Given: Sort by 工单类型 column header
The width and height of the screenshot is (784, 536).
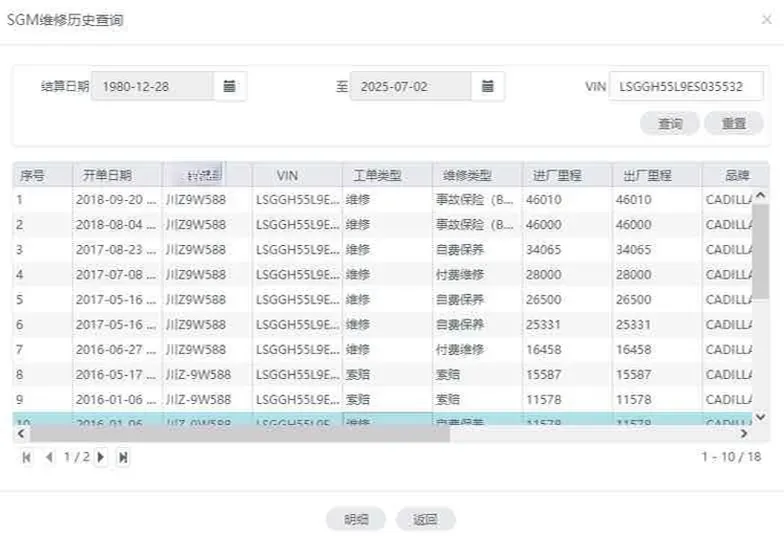Looking at the screenshot, I should point(388,175).
